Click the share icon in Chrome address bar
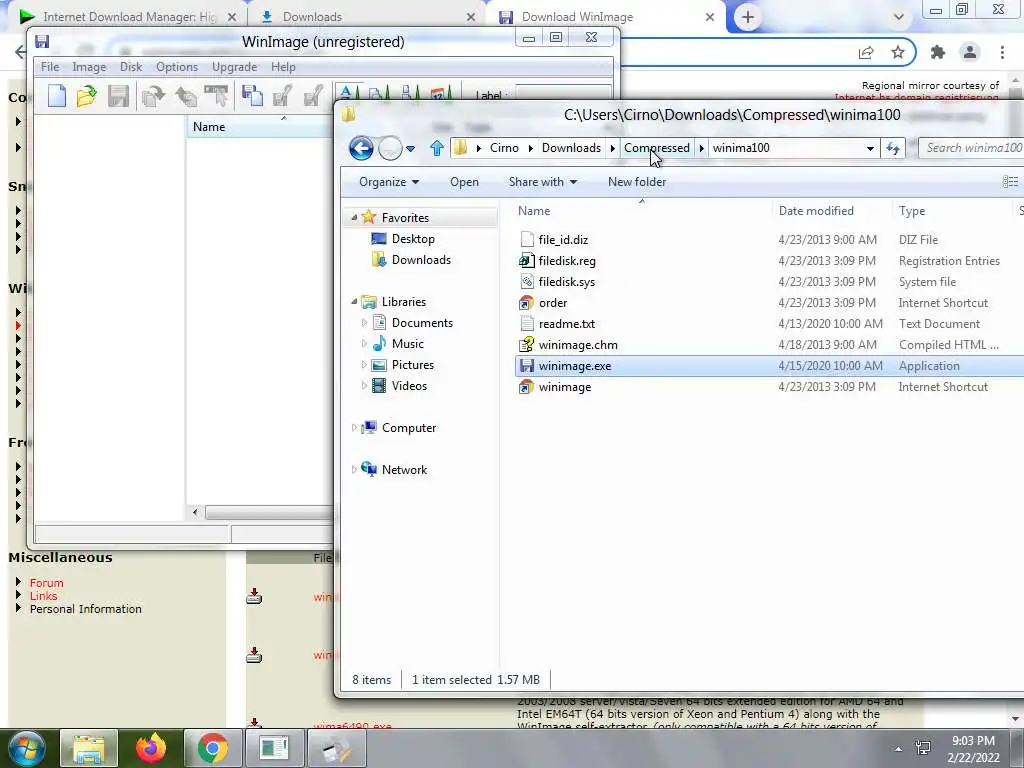 (866, 53)
